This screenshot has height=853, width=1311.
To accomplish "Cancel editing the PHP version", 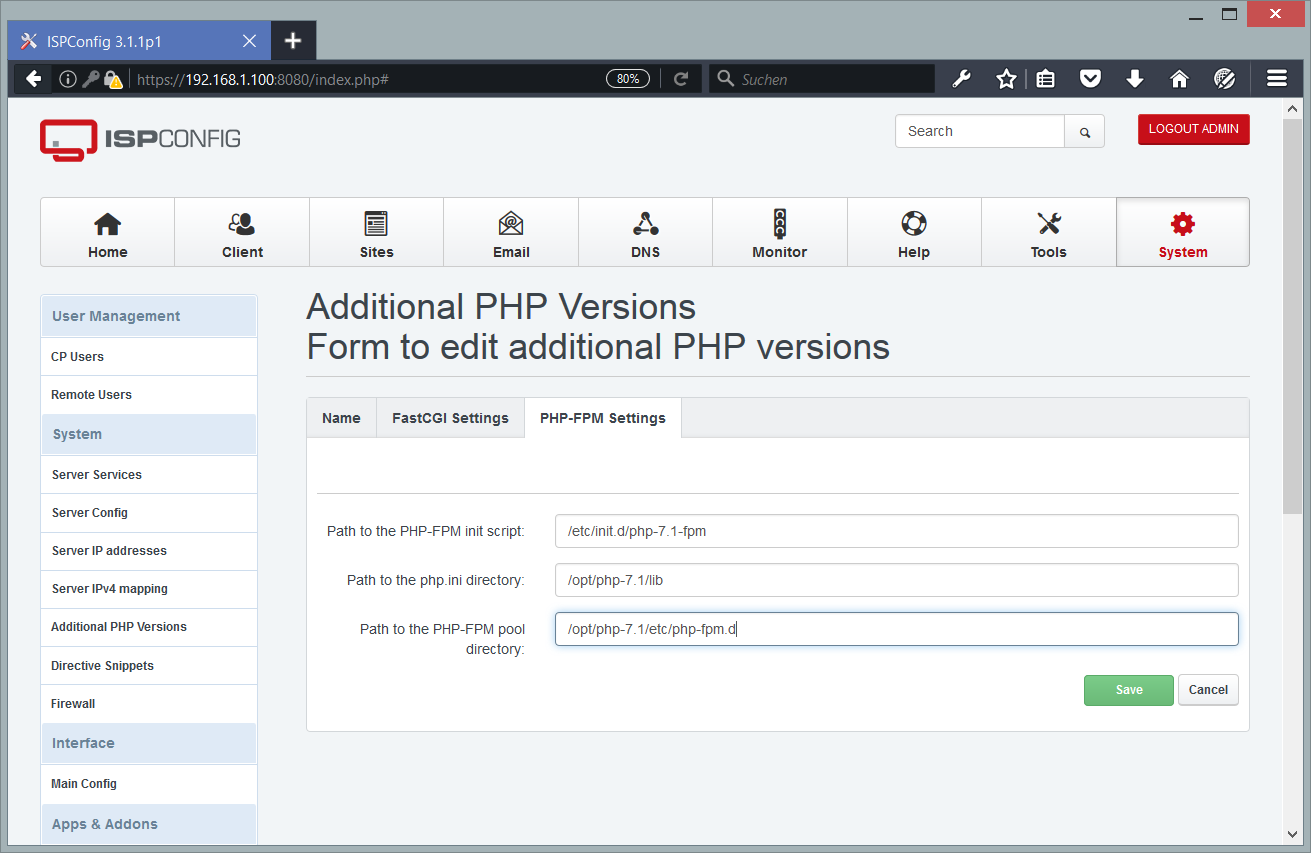I will click(1208, 690).
